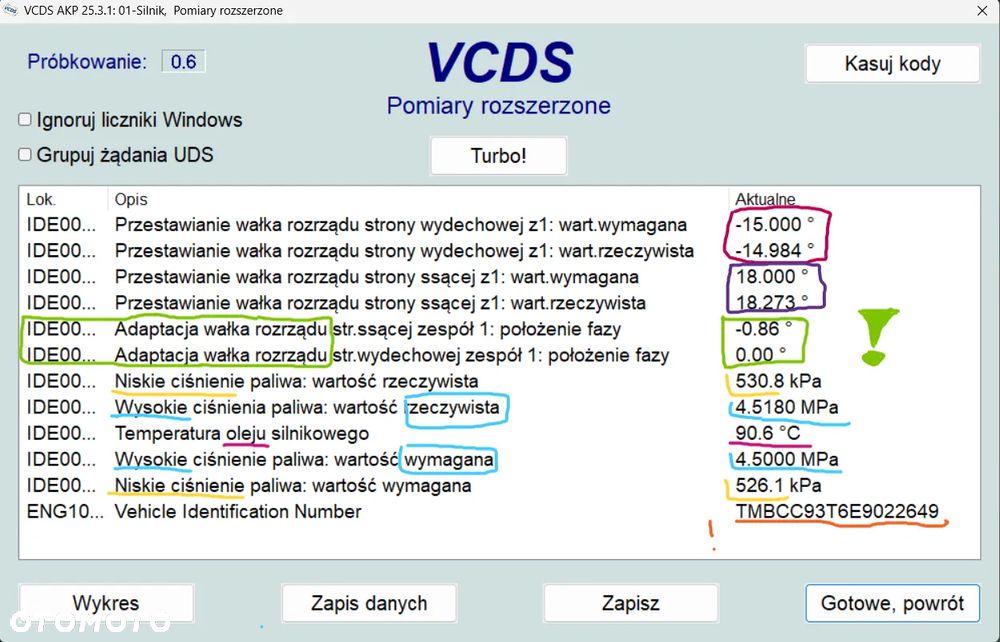1000x642 pixels.
Task: Select Wysokie ciśnienia paliwa: wartość rzeczywista row
Action: click(x=499, y=407)
